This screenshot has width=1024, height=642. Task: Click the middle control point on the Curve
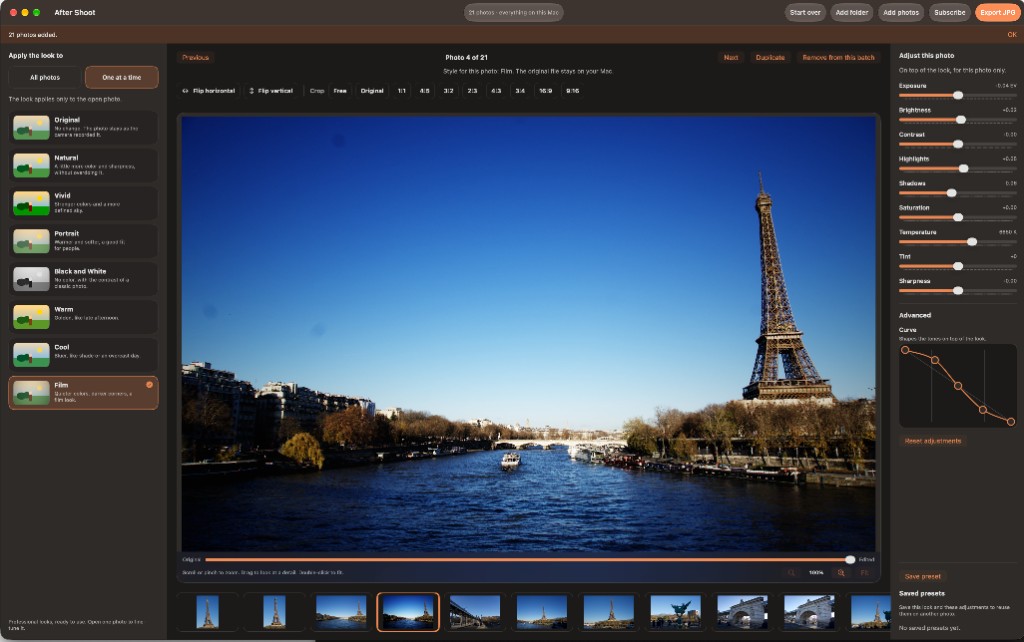(x=958, y=386)
